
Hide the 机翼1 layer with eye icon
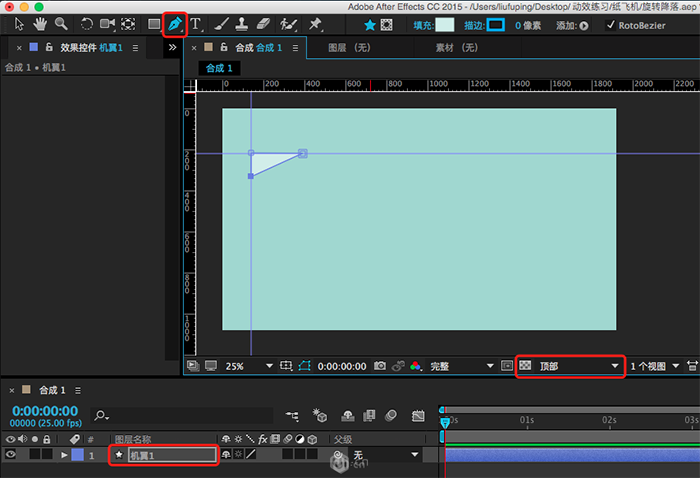[11, 454]
